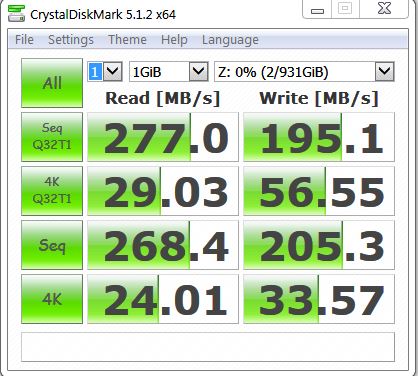418x376 pixels.
Task: Start the 4K benchmark
Action: (x=52, y=299)
